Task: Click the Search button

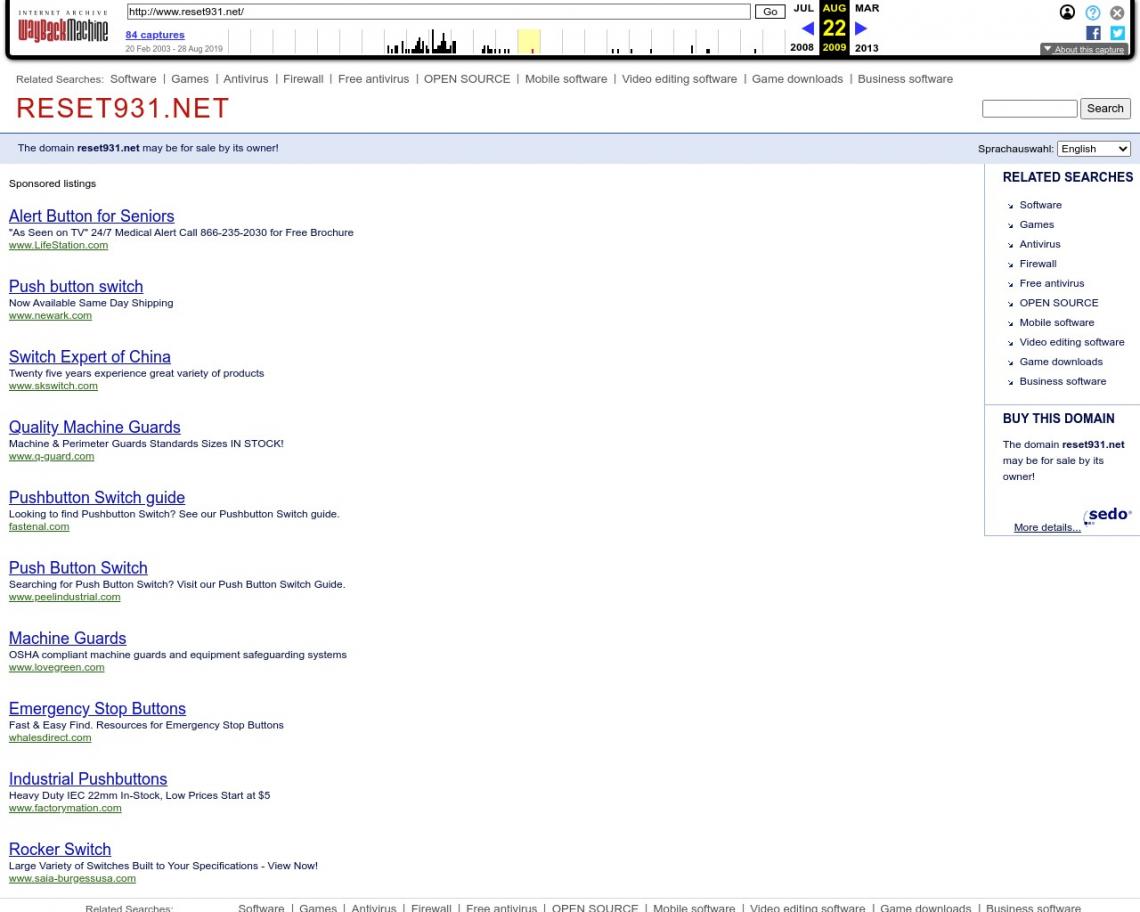Action: tap(1105, 108)
